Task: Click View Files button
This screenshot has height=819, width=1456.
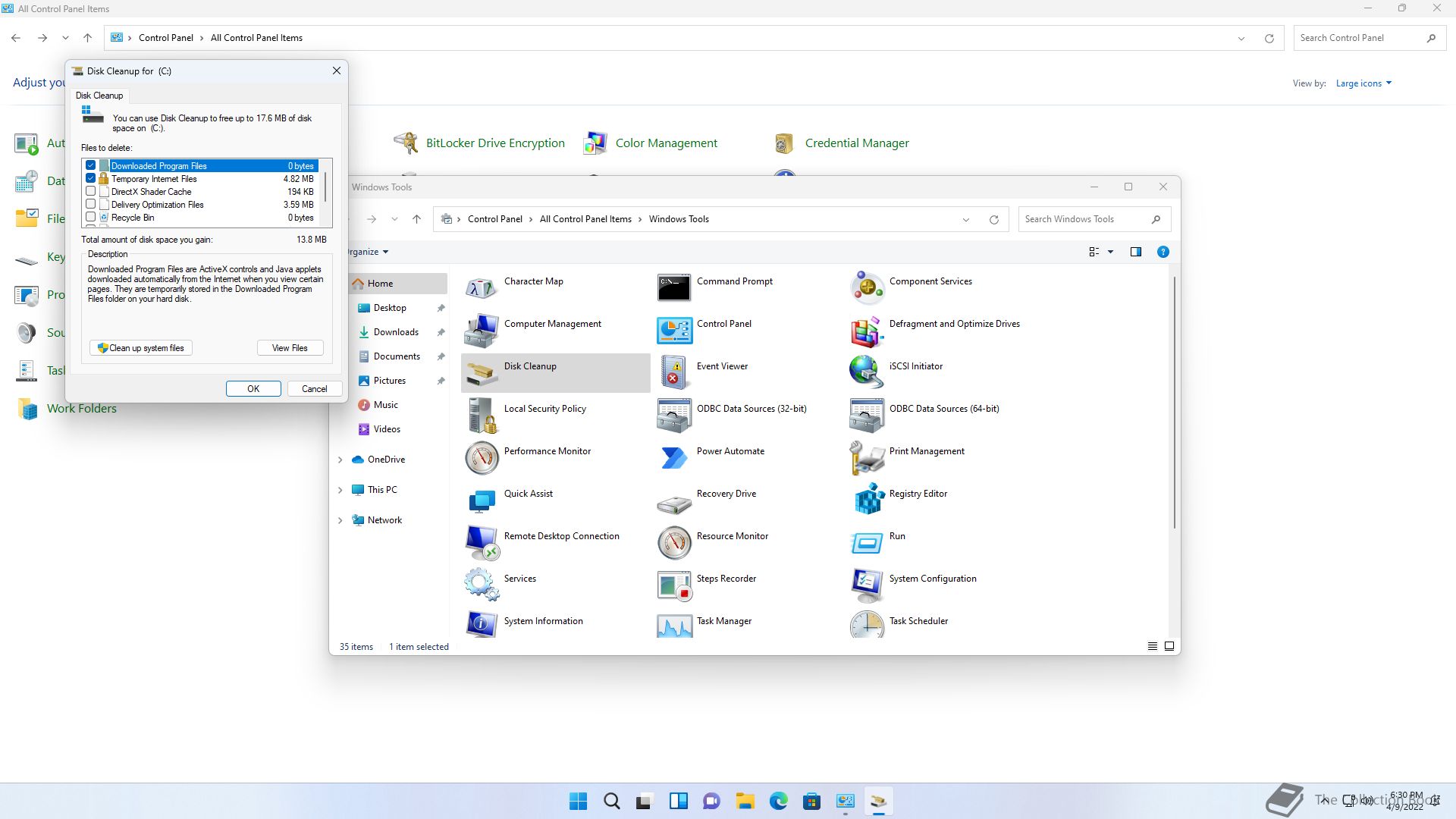Action: [290, 348]
